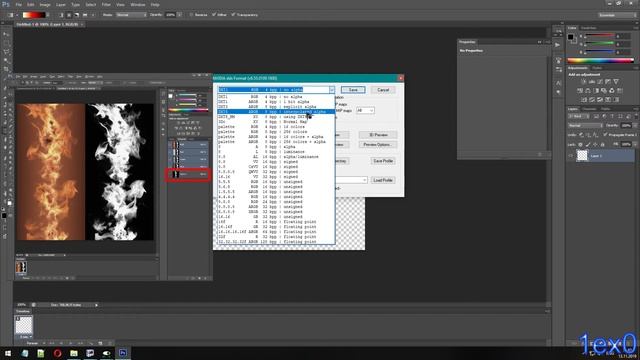This screenshot has height=360, width=640.
Task: Open the Window menu
Action: point(138,4)
